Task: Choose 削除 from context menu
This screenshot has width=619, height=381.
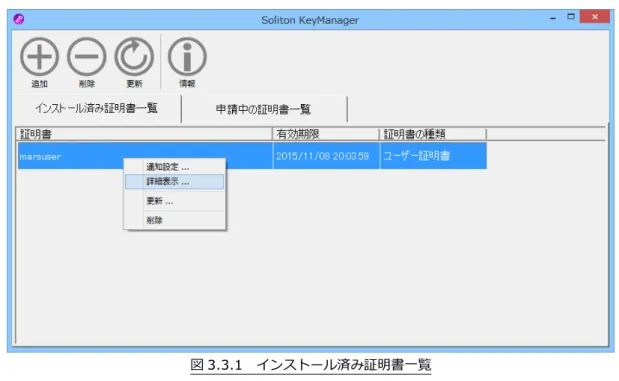Action: coord(175,220)
